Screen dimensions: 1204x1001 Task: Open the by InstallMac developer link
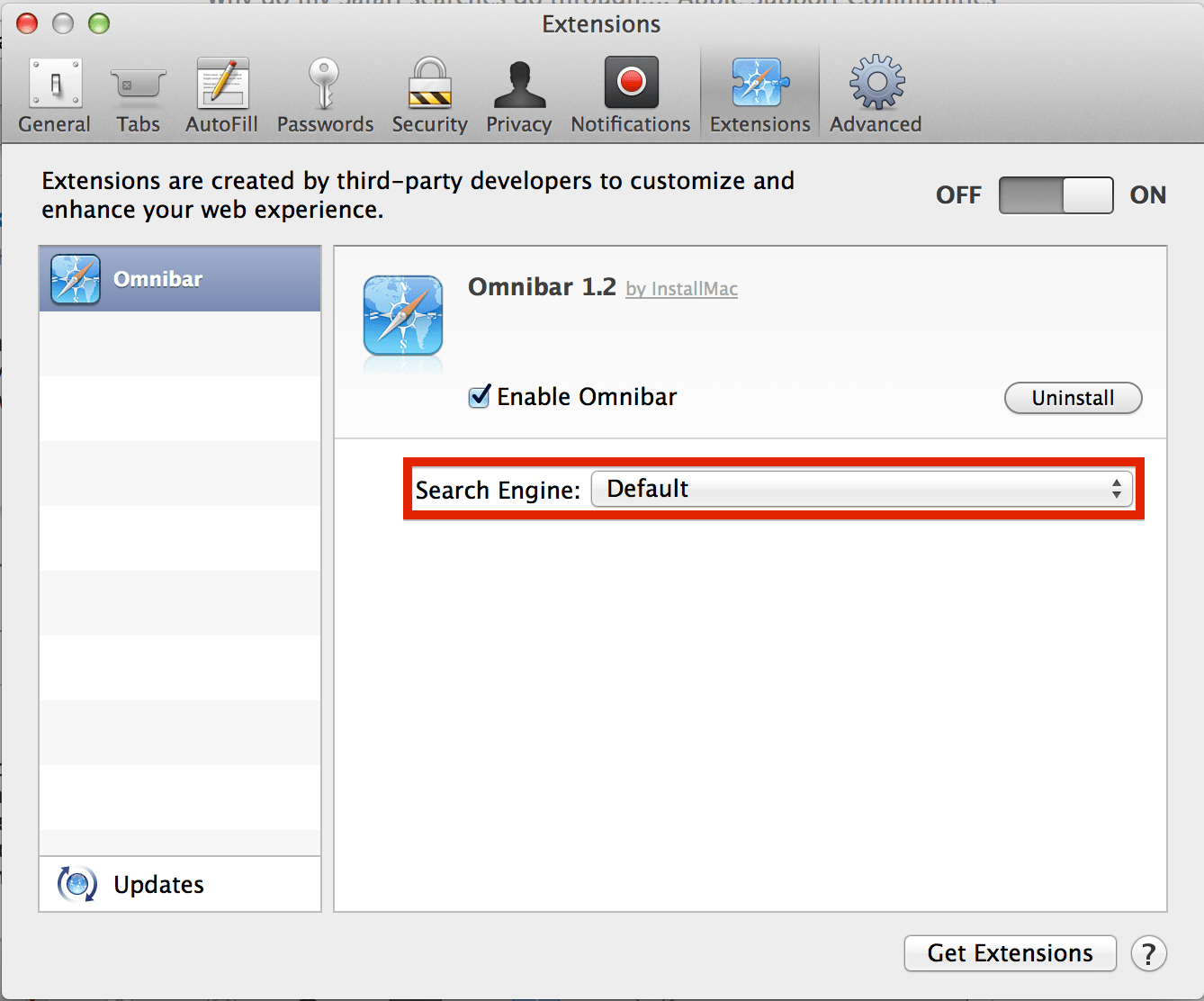coord(682,289)
